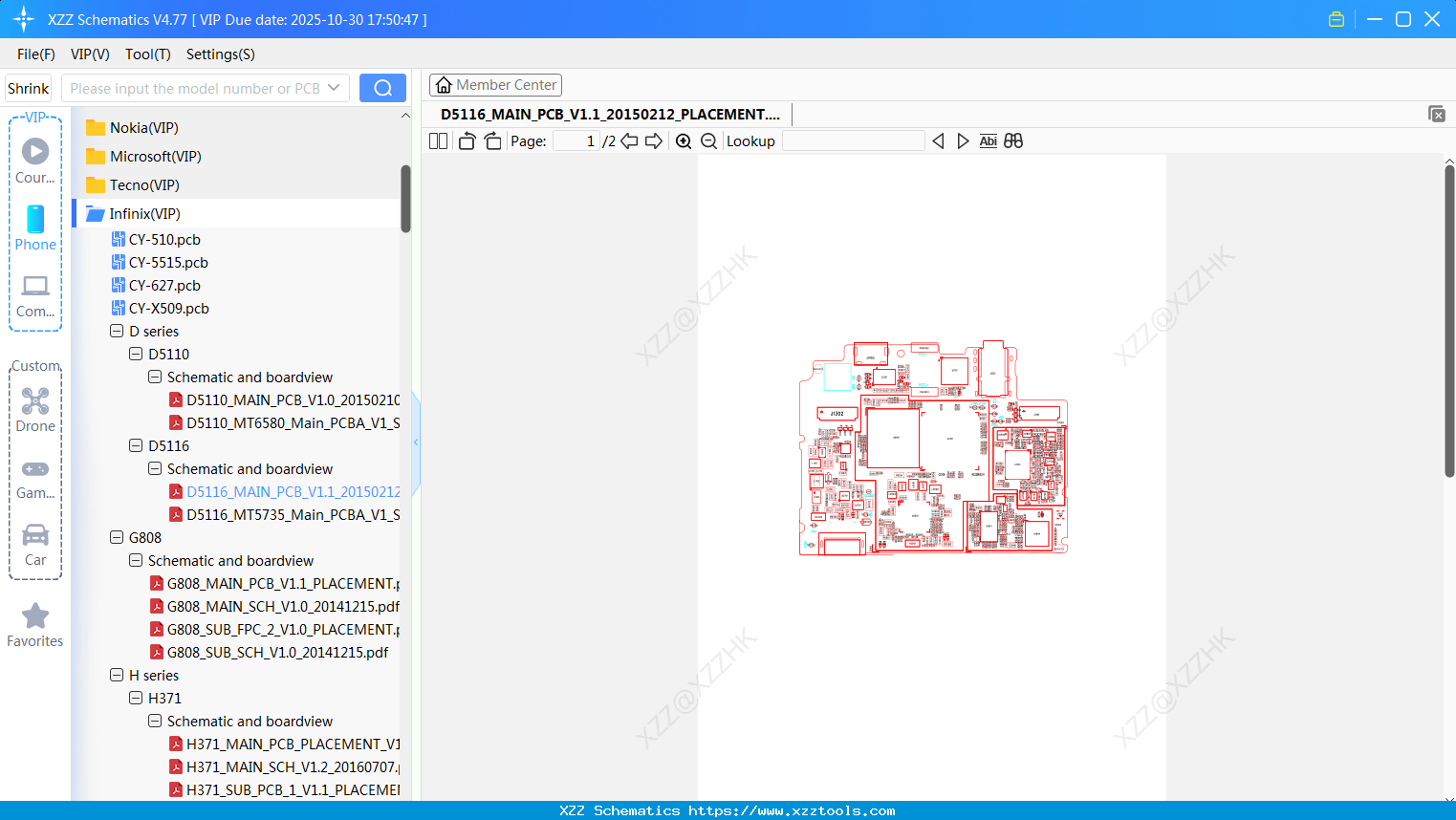Image resolution: width=1456 pixels, height=820 pixels.
Task: Click the Member Center button
Action: (495, 84)
